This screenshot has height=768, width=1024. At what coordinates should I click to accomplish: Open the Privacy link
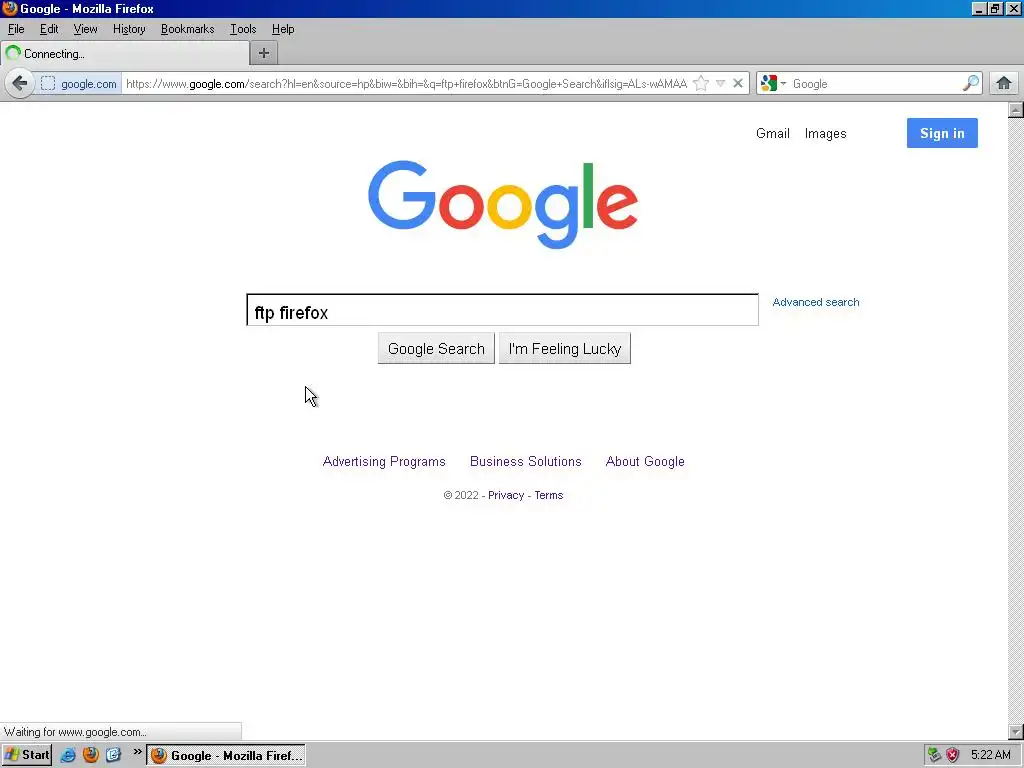[506, 495]
